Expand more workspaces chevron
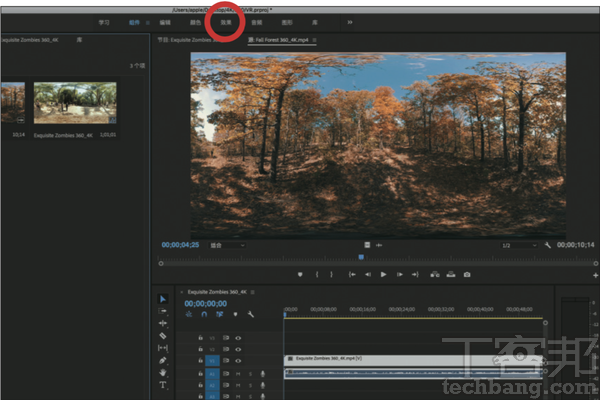This screenshot has width=600, height=400. click(x=350, y=22)
